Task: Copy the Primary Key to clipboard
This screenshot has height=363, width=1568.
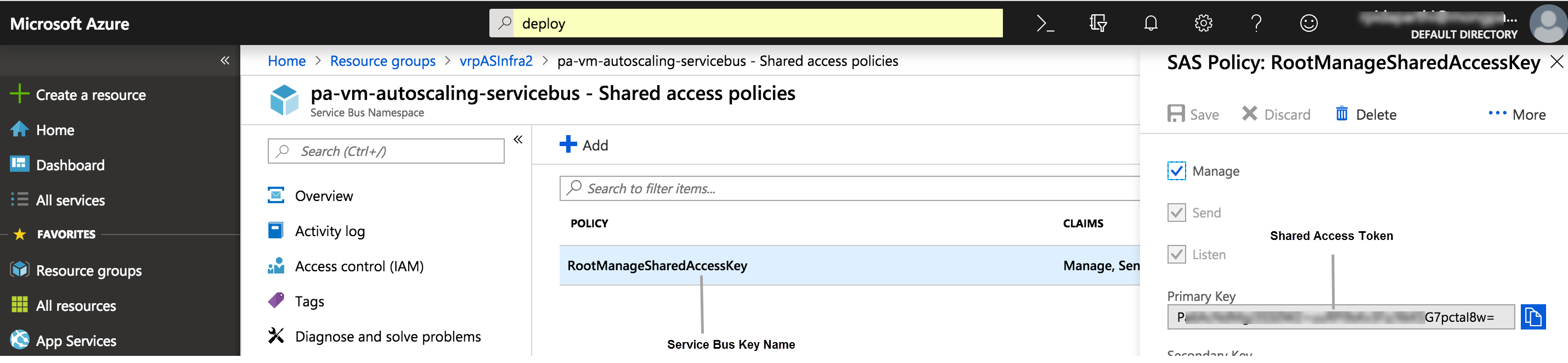Action: tap(1533, 317)
